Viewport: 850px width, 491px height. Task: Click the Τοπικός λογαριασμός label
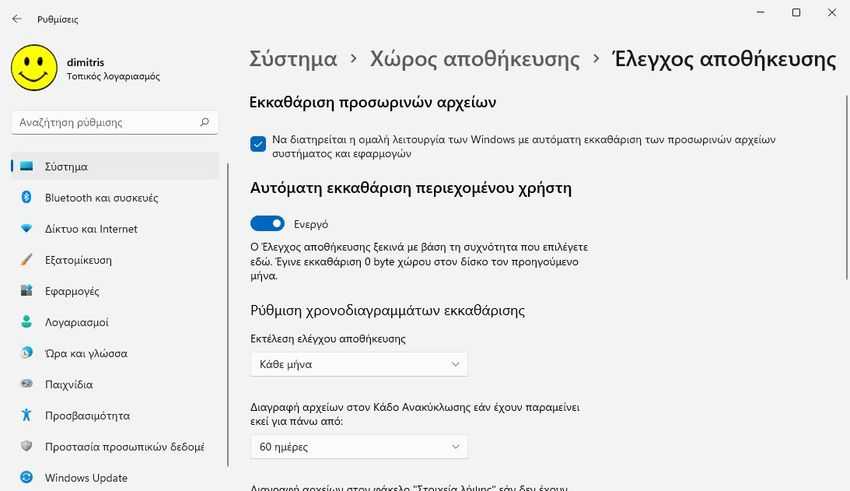coord(113,76)
